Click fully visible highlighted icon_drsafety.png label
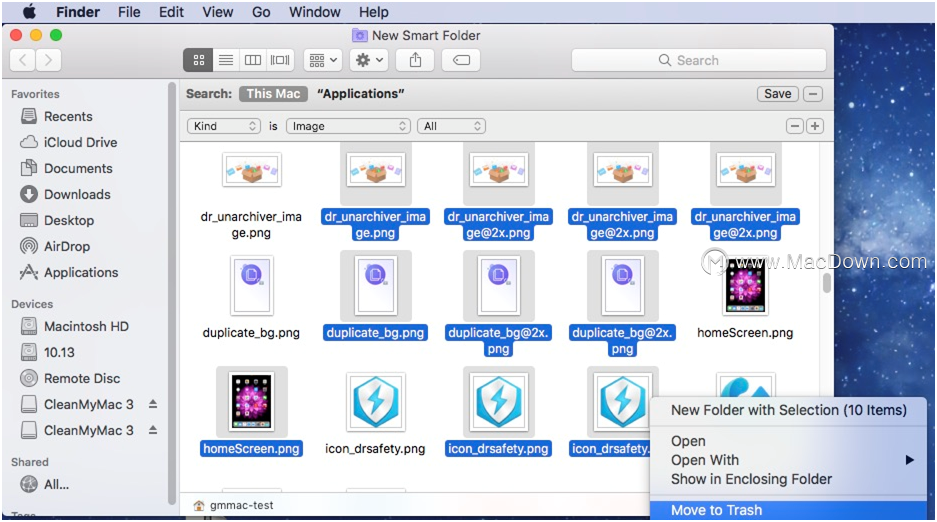The image size is (937, 522). tap(498, 449)
